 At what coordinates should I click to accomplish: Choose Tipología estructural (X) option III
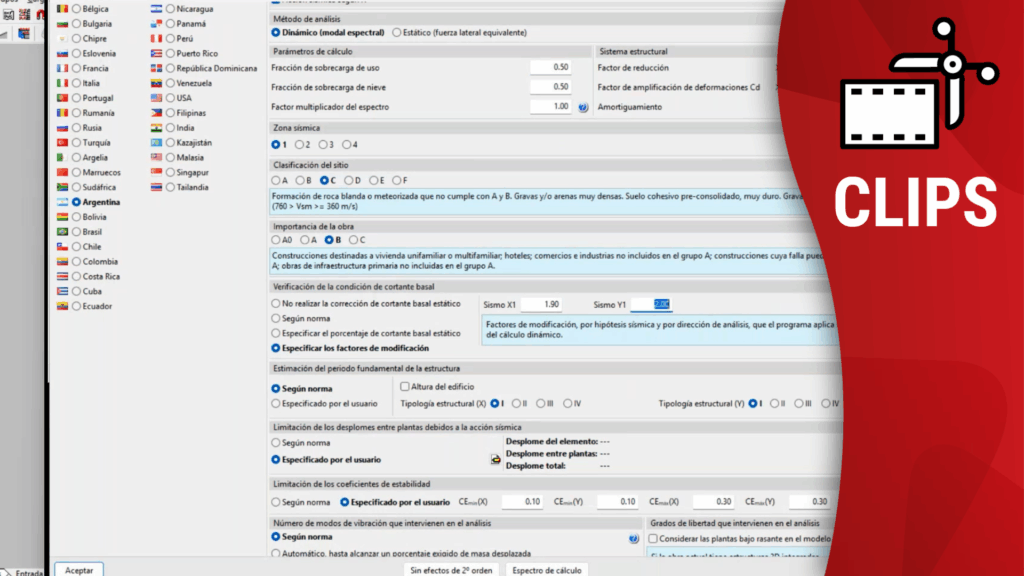click(541, 404)
